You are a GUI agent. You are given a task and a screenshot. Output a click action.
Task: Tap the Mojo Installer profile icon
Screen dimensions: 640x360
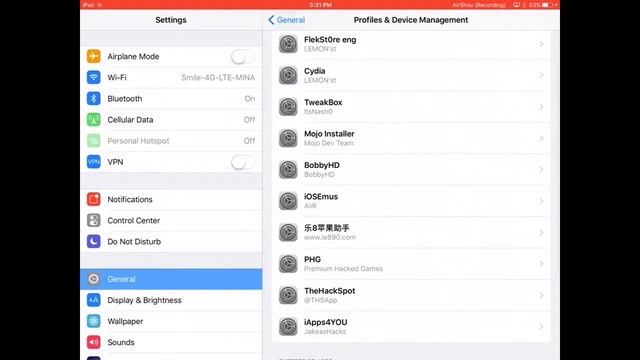tap(288, 138)
